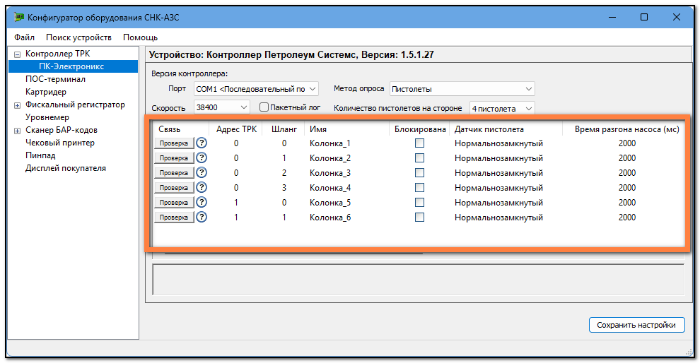The height and width of the screenshot is (363, 700).
Task: Click the help icon for Колонка_1
Action: (202, 143)
